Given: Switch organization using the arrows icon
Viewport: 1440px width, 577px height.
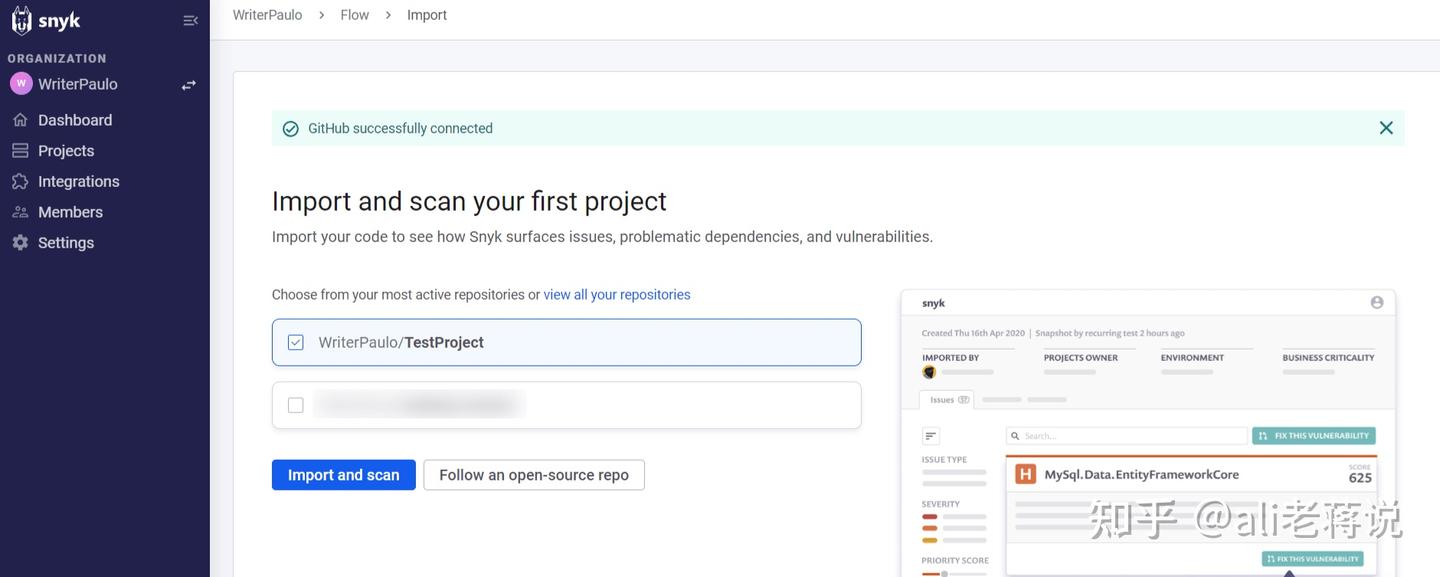Looking at the screenshot, I should [x=188, y=85].
